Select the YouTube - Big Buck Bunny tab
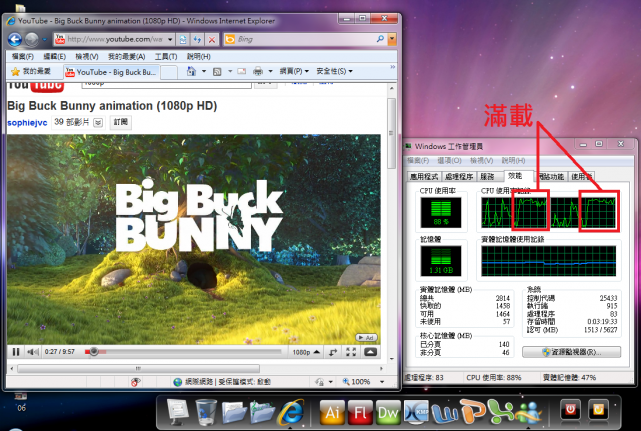Screen dimensions: 641x431 (111, 72)
